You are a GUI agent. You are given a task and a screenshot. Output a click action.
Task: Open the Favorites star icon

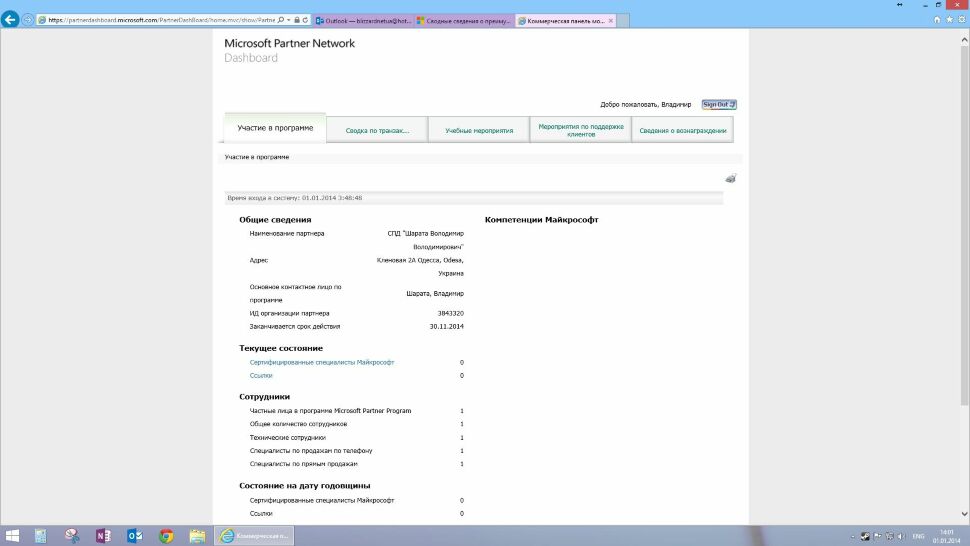click(x=948, y=19)
